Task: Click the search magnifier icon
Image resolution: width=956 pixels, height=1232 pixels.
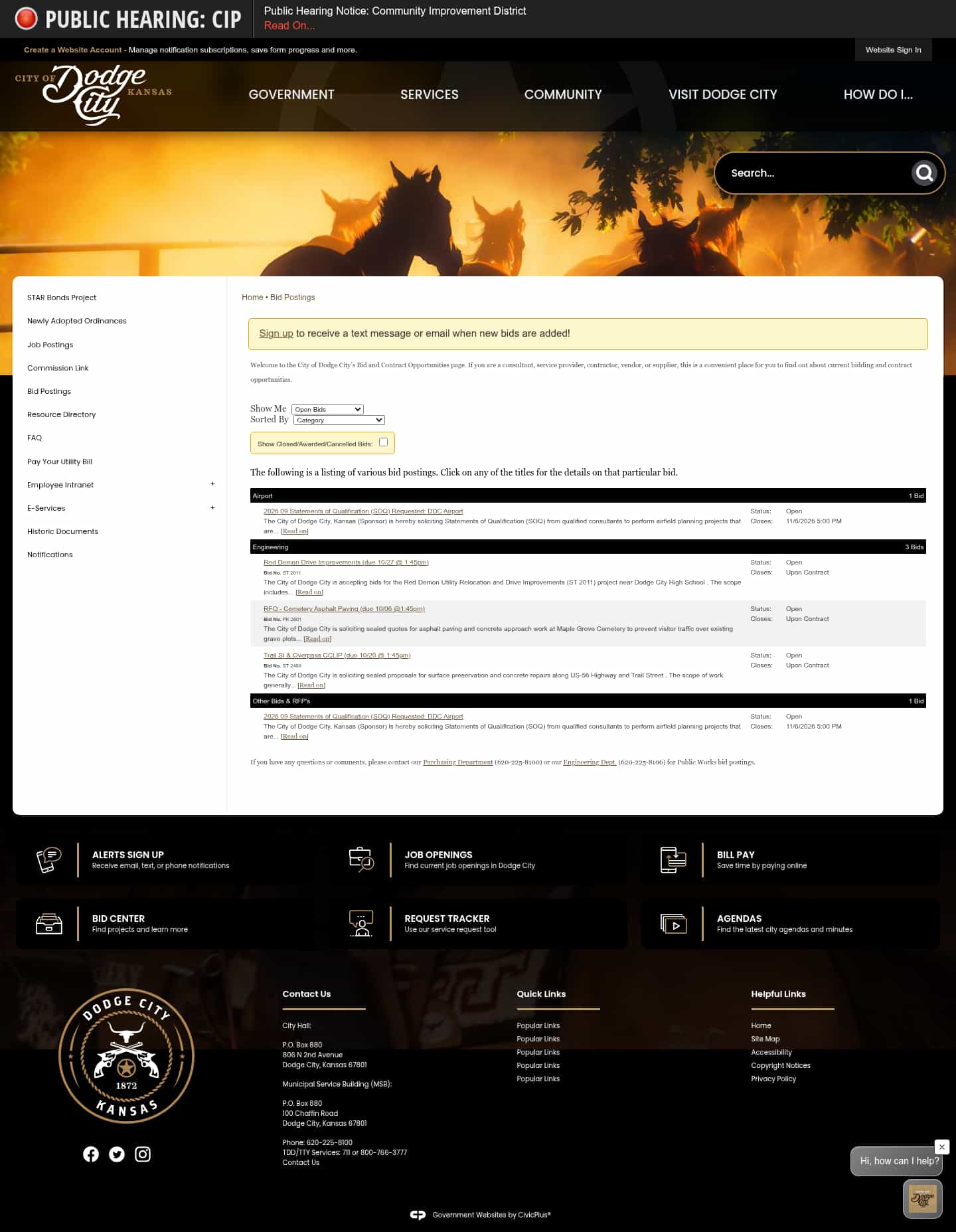Action: 924,173
